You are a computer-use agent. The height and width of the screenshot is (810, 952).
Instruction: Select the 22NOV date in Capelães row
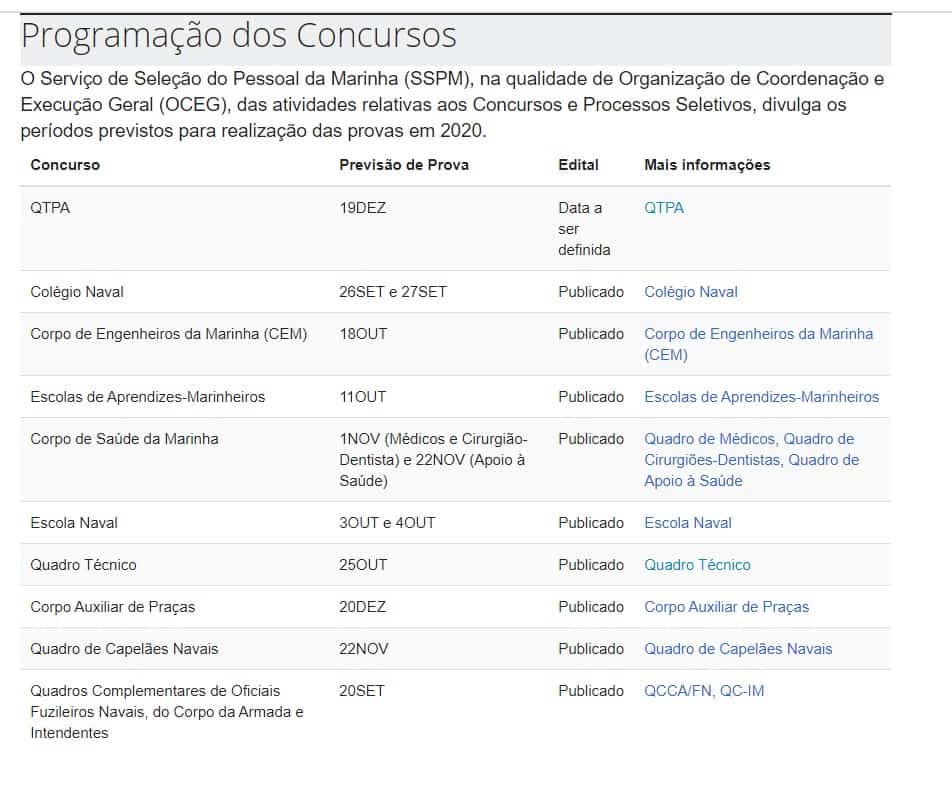pyautogui.click(x=364, y=648)
